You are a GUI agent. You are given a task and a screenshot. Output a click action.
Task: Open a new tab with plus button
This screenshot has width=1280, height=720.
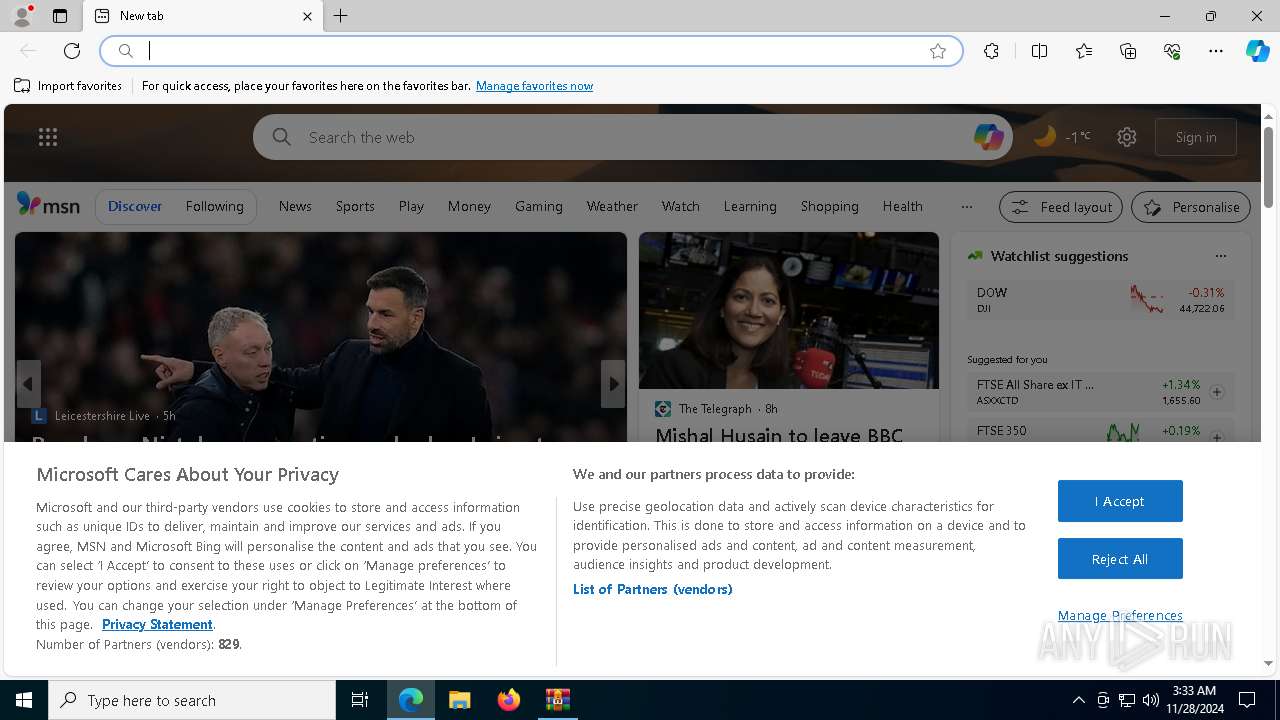point(341,16)
